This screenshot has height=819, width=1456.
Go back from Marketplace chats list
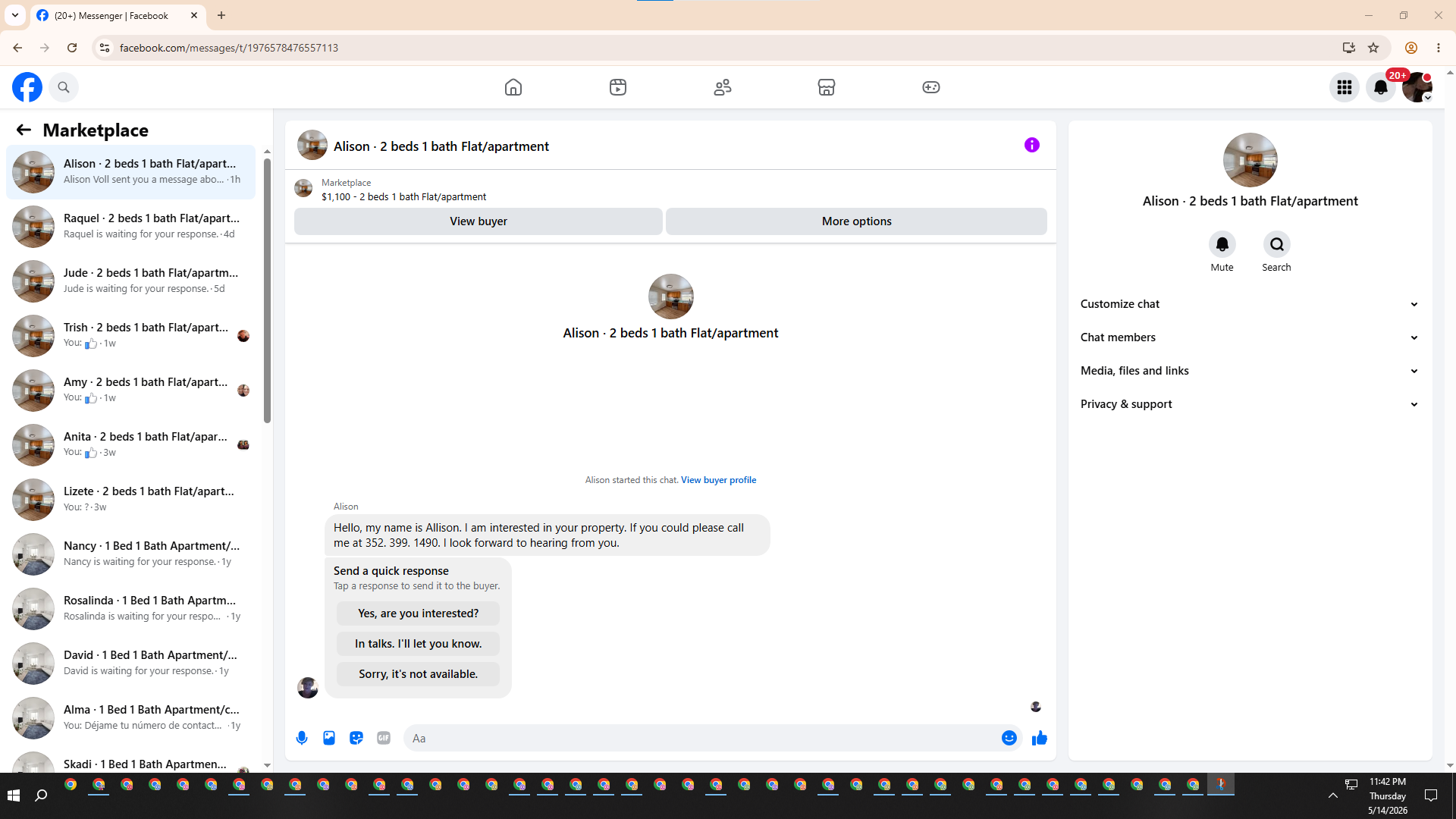tap(24, 130)
